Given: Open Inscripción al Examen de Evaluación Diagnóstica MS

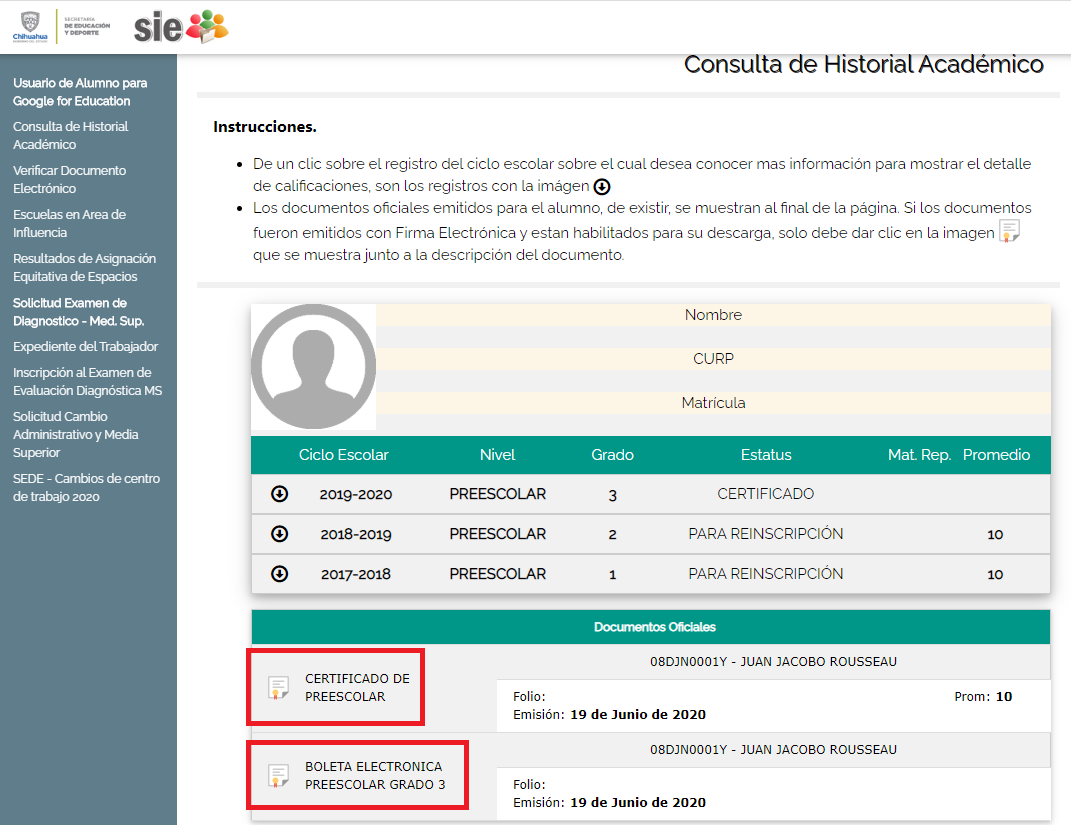Looking at the screenshot, I should [x=87, y=382].
